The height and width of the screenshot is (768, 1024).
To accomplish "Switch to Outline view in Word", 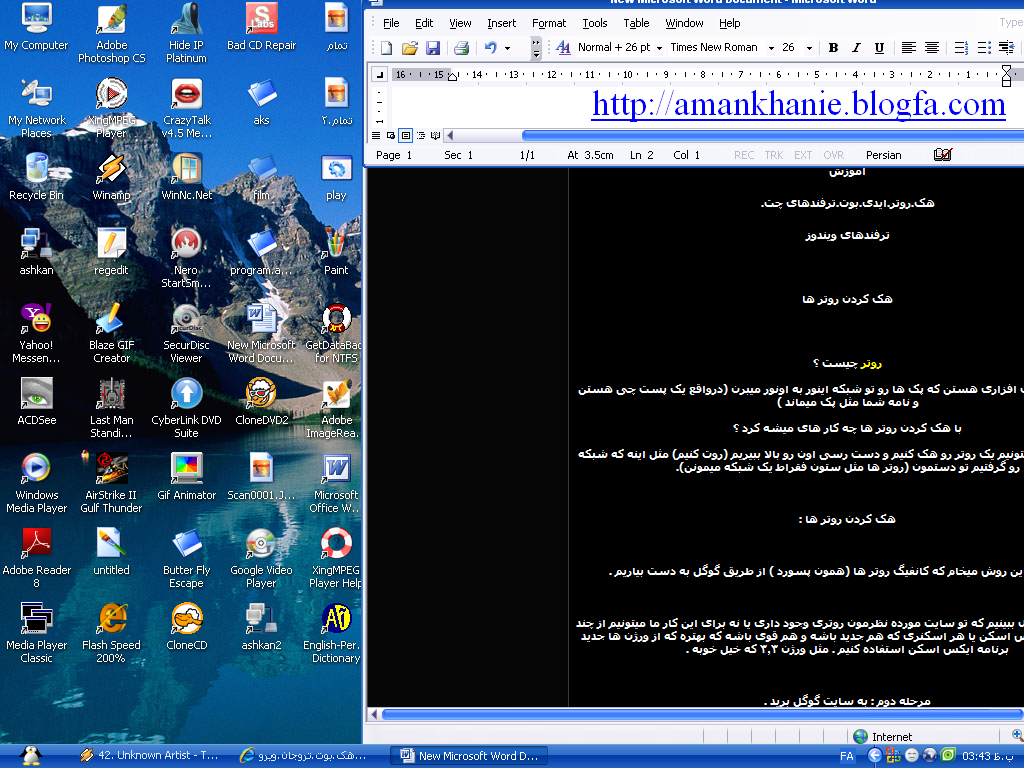I will click(x=421, y=135).
